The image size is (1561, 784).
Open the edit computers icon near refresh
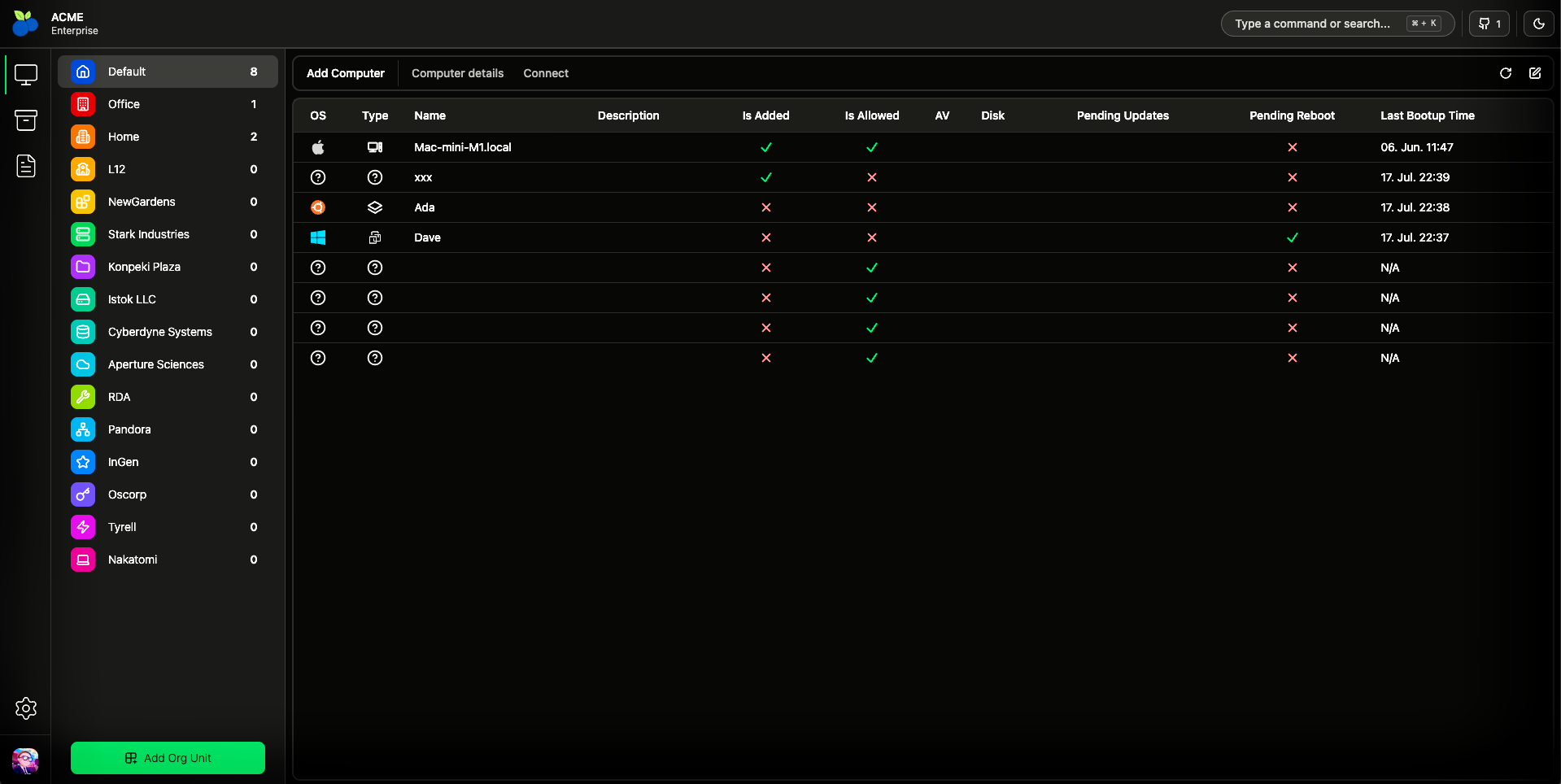click(x=1535, y=73)
